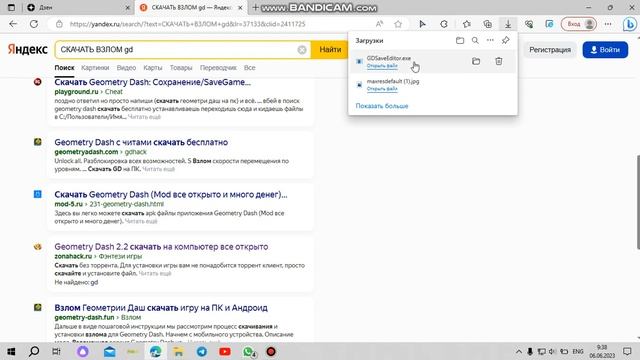Click the Яндекс logo
Image resolution: width=640 pixels, height=360 pixels.
pyautogui.click(x=27, y=49)
